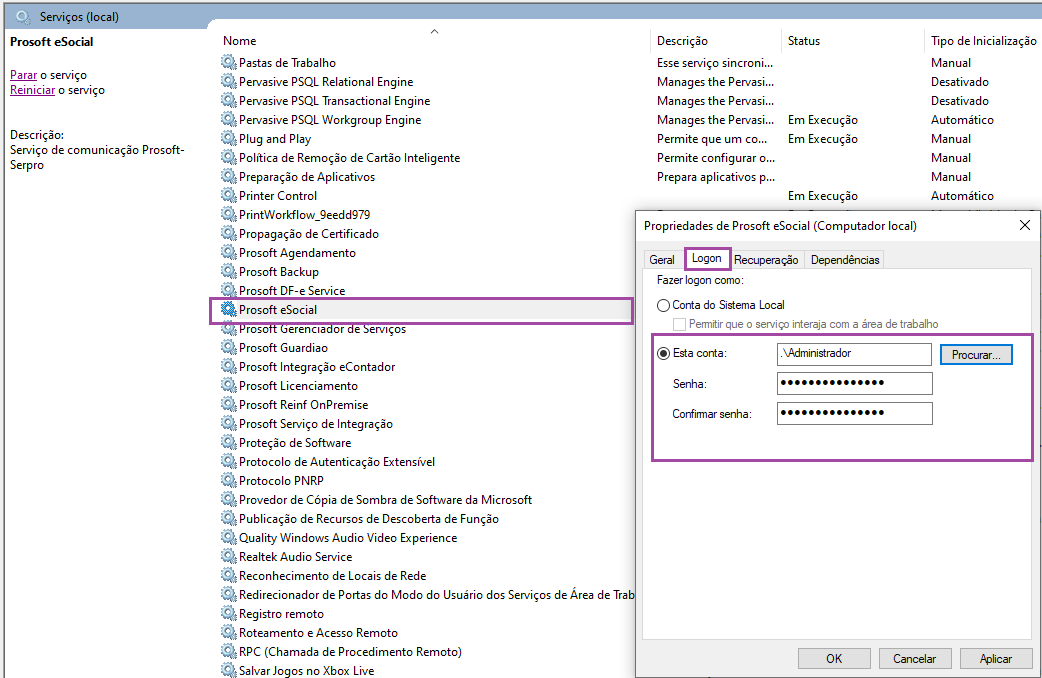Focus the Senha password field
The width and height of the screenshot is (1042, 678).
[854, 384]
